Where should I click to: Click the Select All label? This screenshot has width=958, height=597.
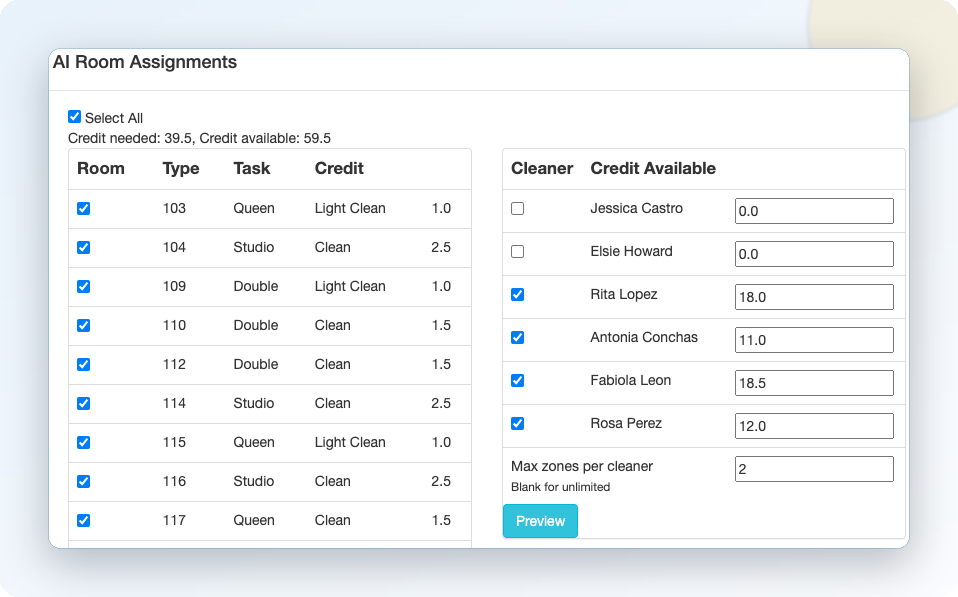(x=114, y=119)
